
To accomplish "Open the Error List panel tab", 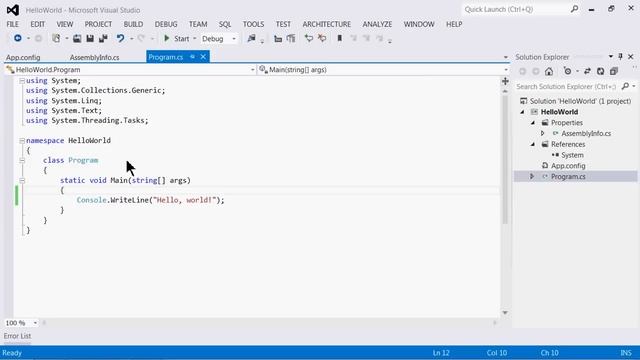I will 17,336.
